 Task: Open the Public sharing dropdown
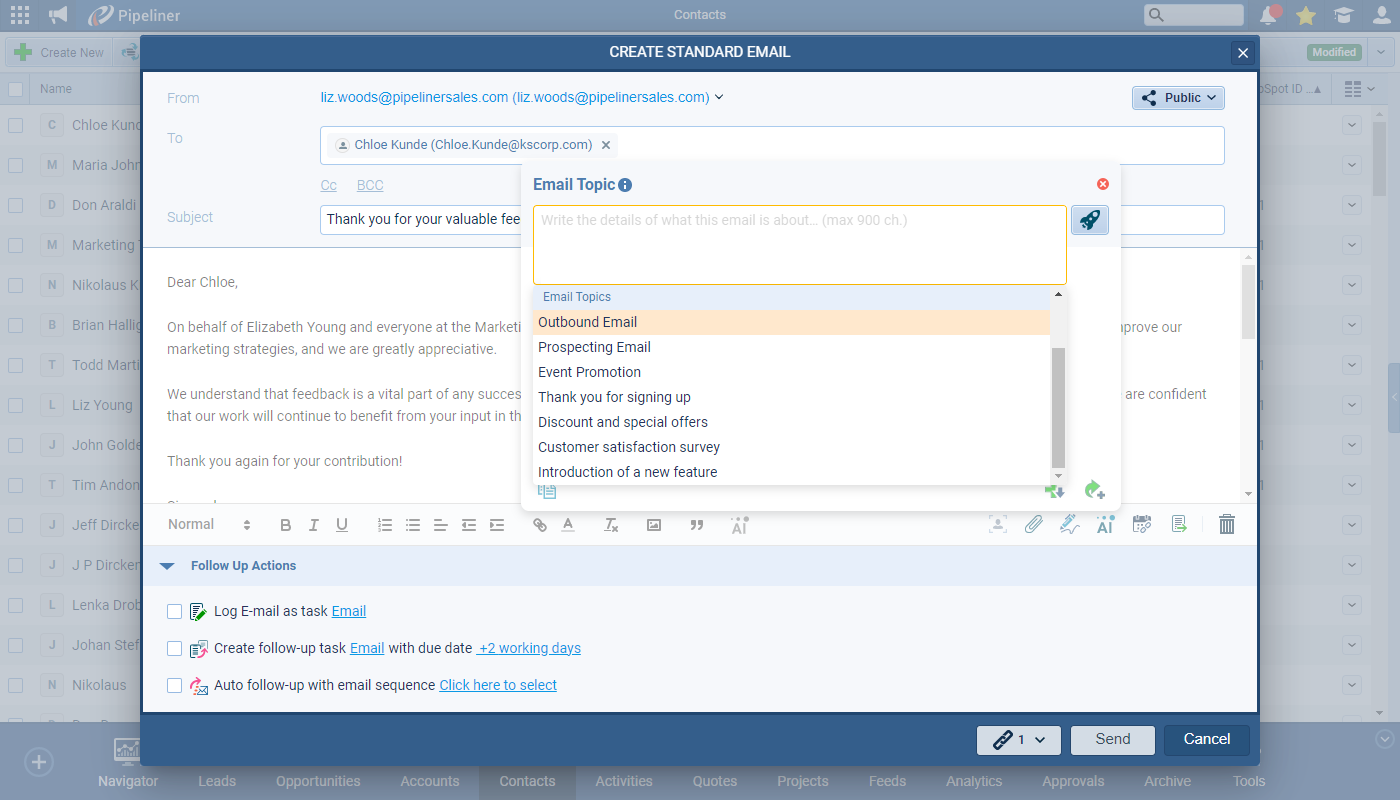[x=1178, y=98]
